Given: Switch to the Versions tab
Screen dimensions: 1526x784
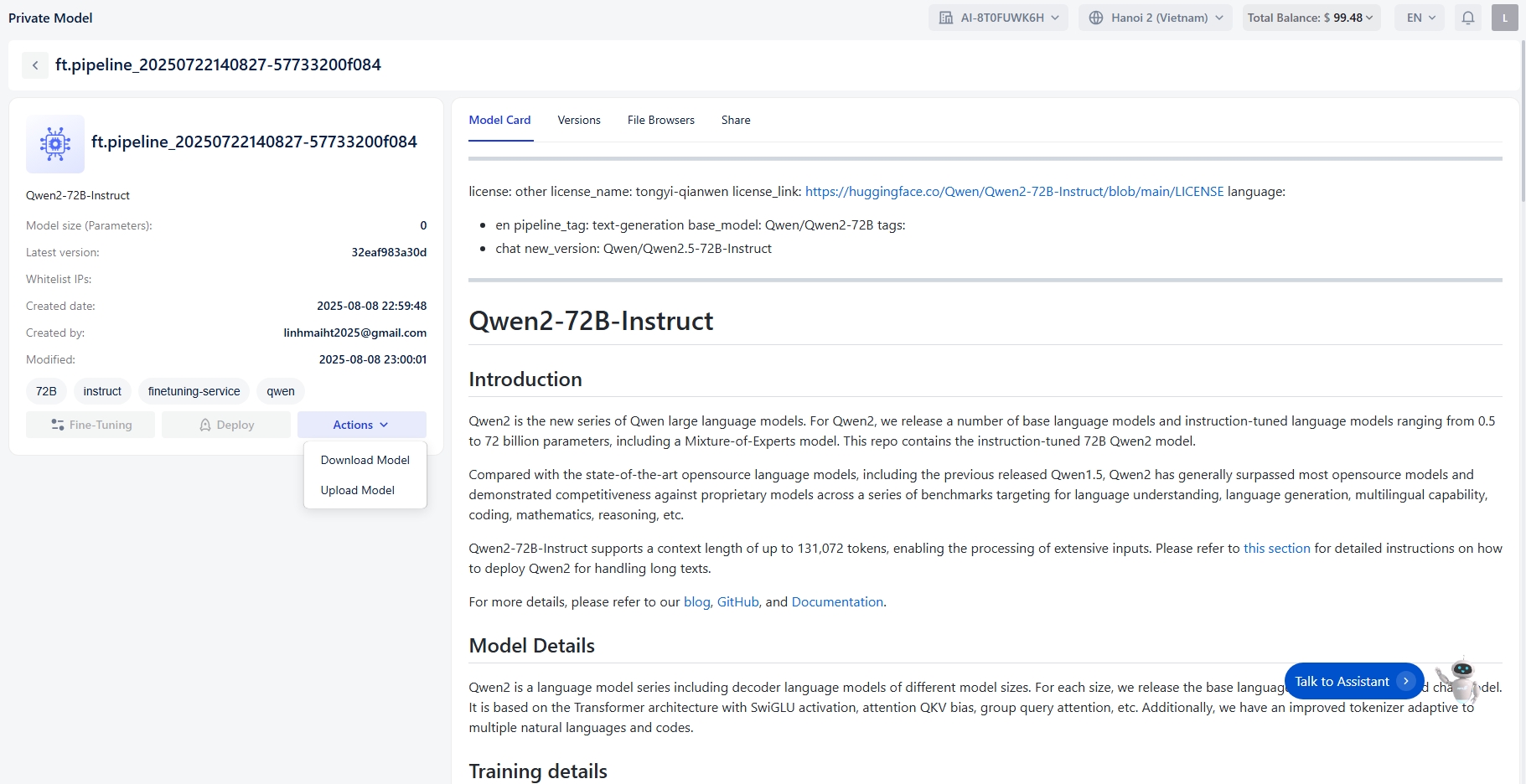Looking at the screenshot, I should pyautogui.click(x=579, y=120).
